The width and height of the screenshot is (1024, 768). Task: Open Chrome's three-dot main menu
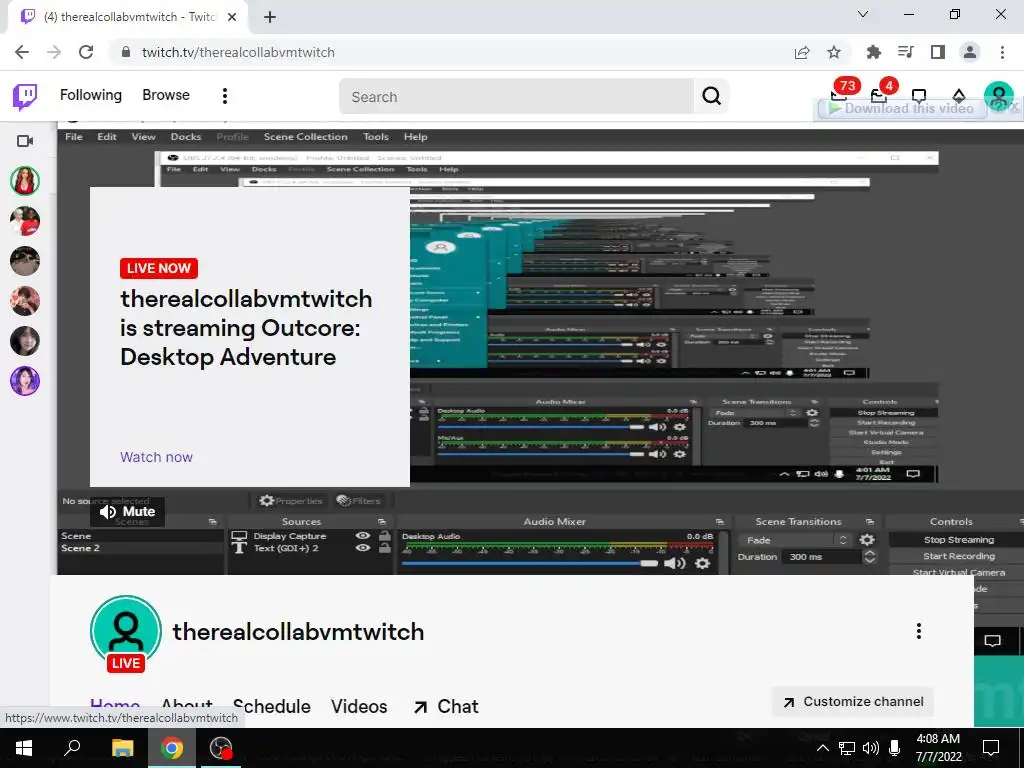(x=1002, y=52)
